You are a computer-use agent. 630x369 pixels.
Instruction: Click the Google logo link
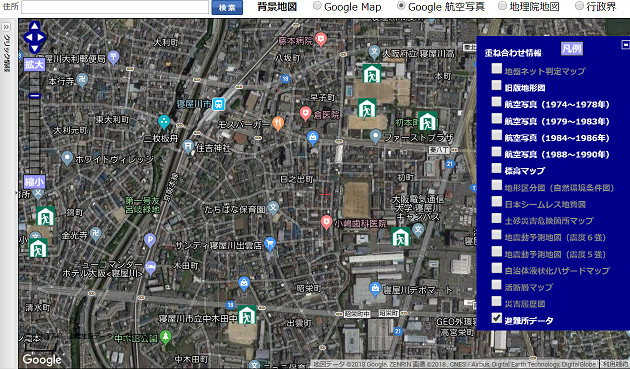click(42, 359)
